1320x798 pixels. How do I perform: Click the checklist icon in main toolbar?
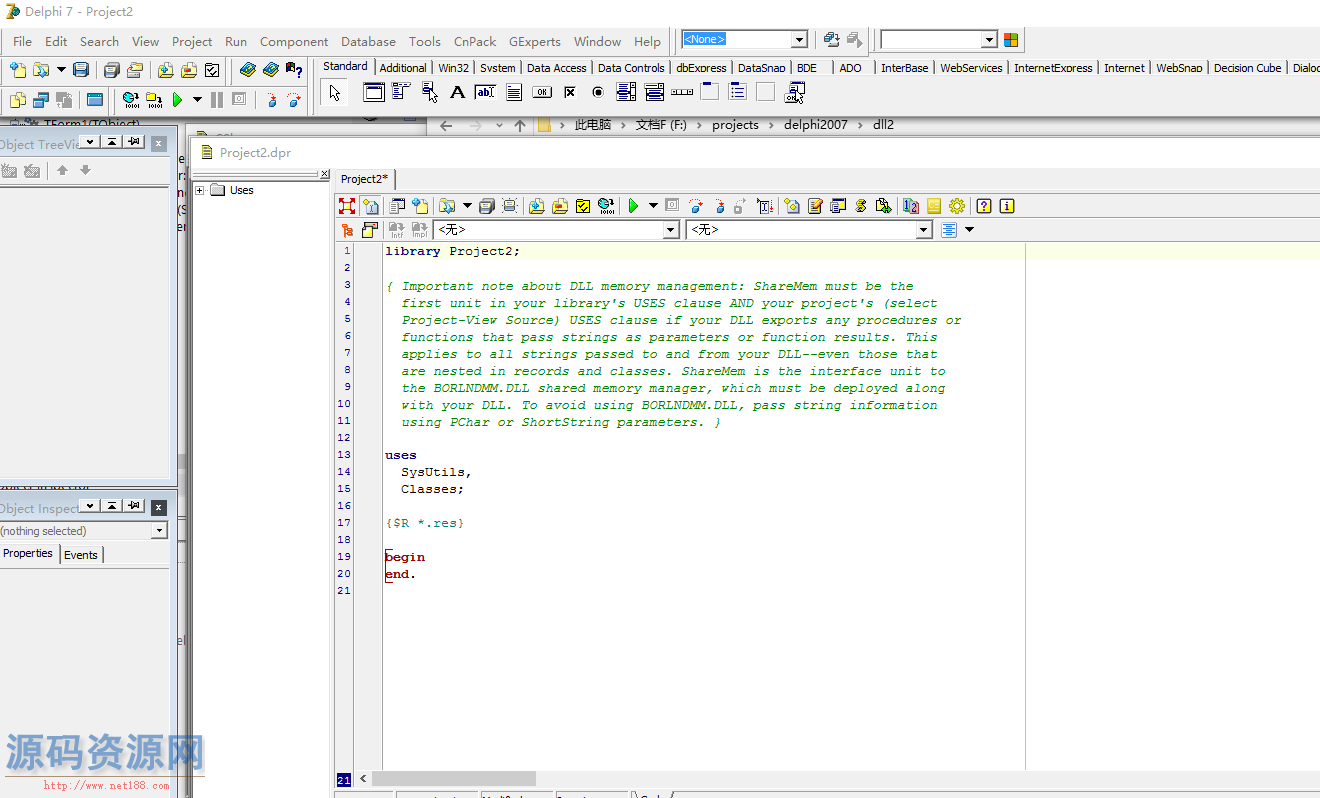pyautogui.click(x=212, y=70)
